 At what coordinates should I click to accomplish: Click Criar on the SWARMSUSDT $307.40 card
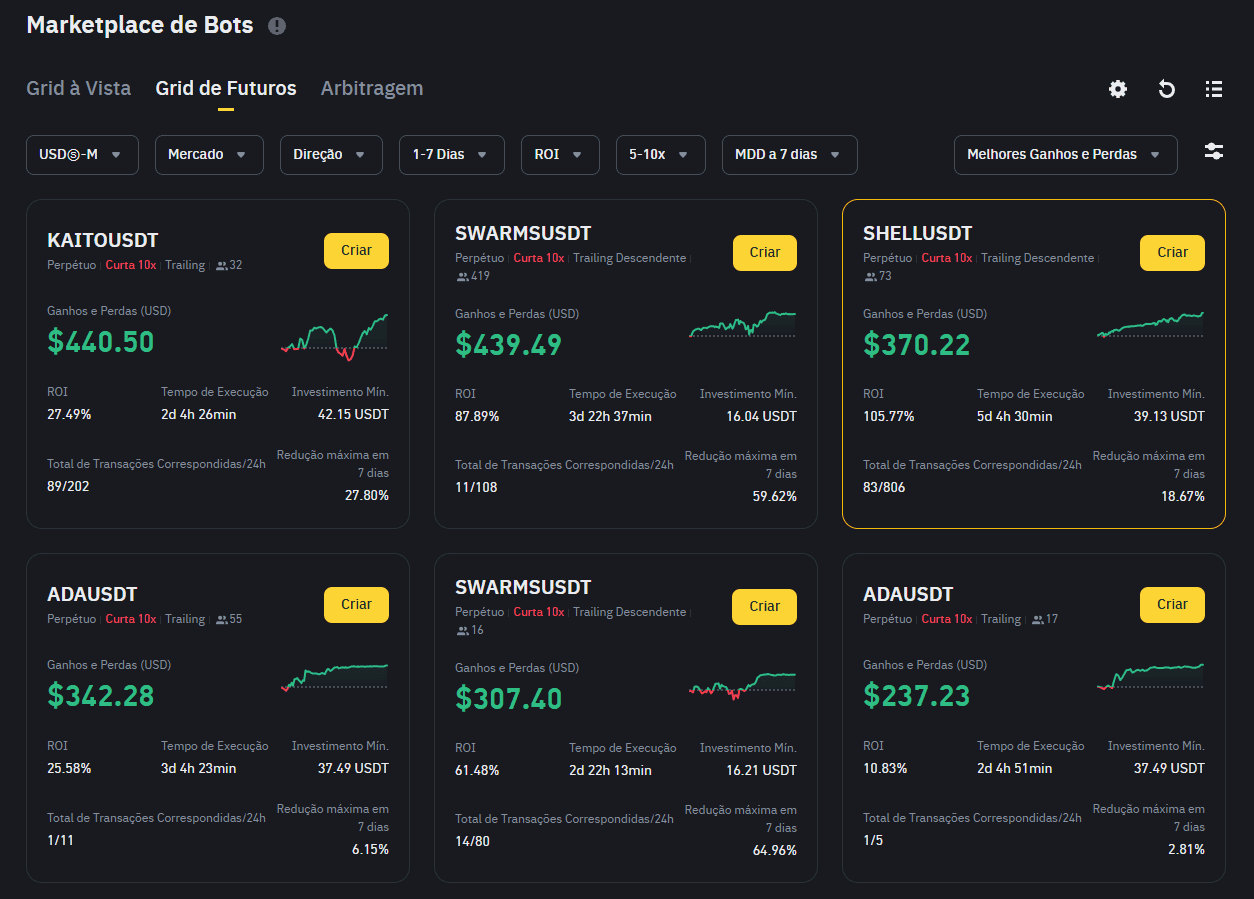tap(765, 607)
